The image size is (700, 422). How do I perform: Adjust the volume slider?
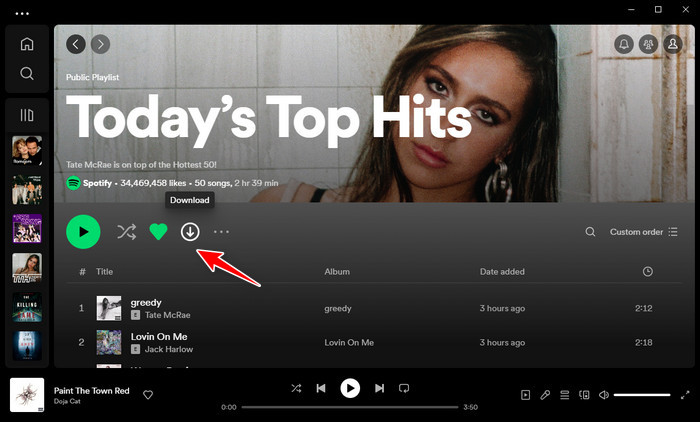point(642,395)
